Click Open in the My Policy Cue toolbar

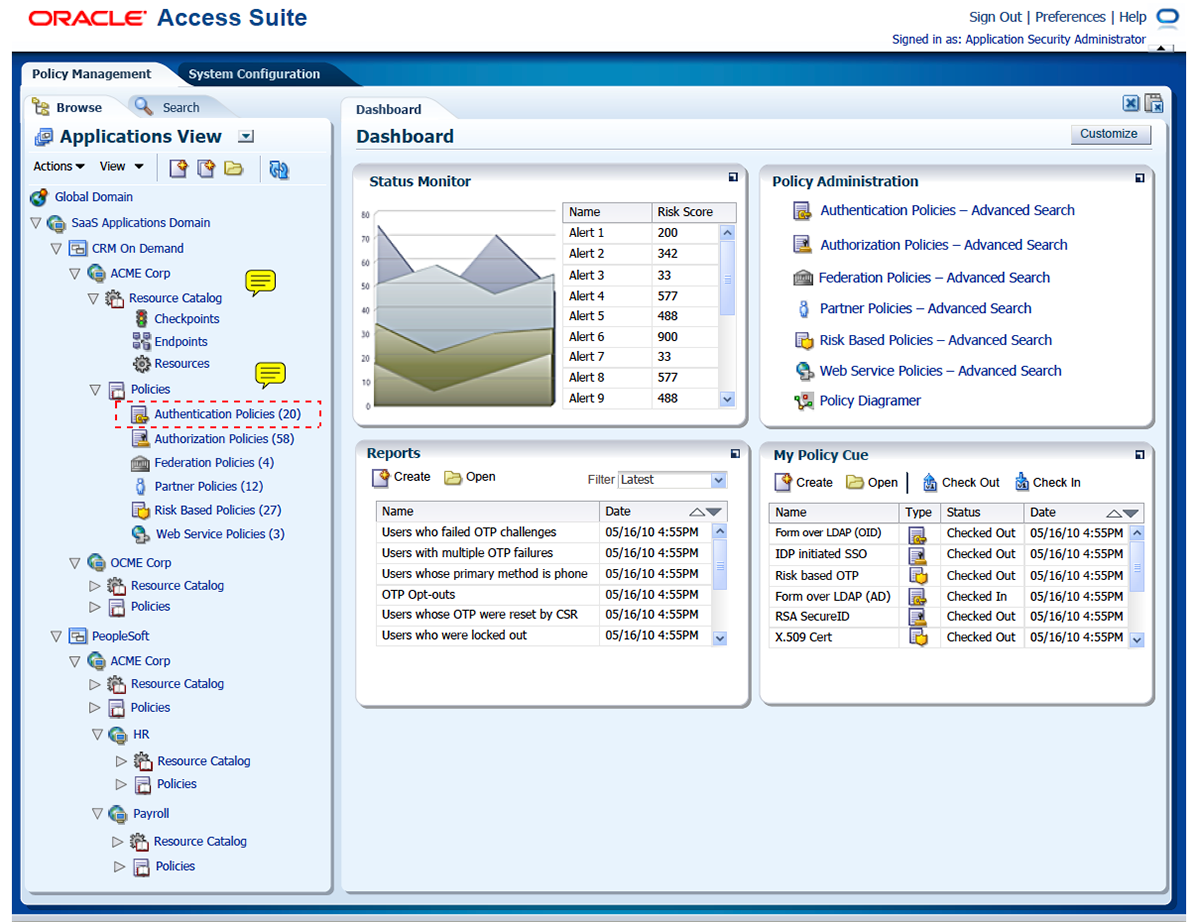click(872, 482)
